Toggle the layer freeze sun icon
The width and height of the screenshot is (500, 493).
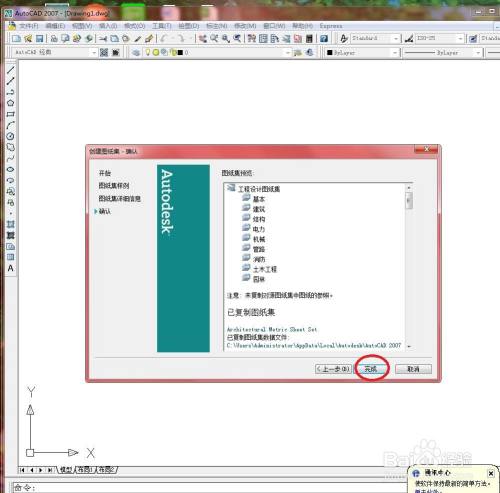[x=156, y=52]
